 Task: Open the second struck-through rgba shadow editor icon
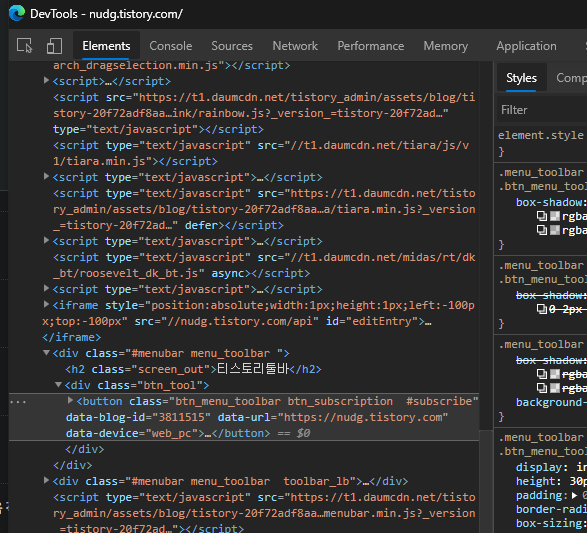point(542,387)
